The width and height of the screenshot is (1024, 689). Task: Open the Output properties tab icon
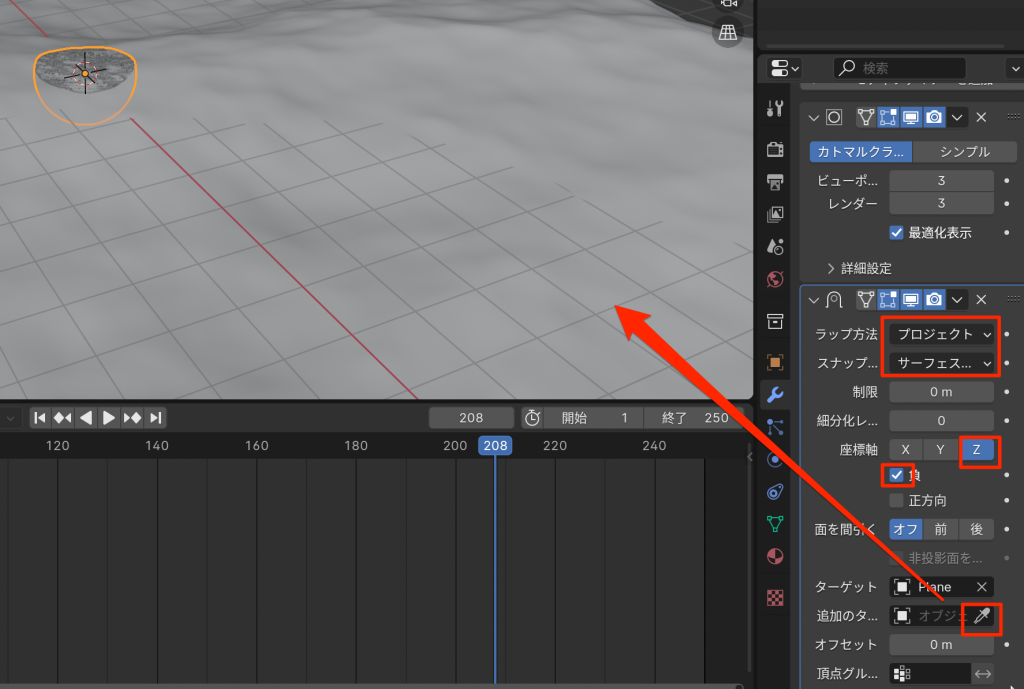pyautogui.click(x=775, y=182)
